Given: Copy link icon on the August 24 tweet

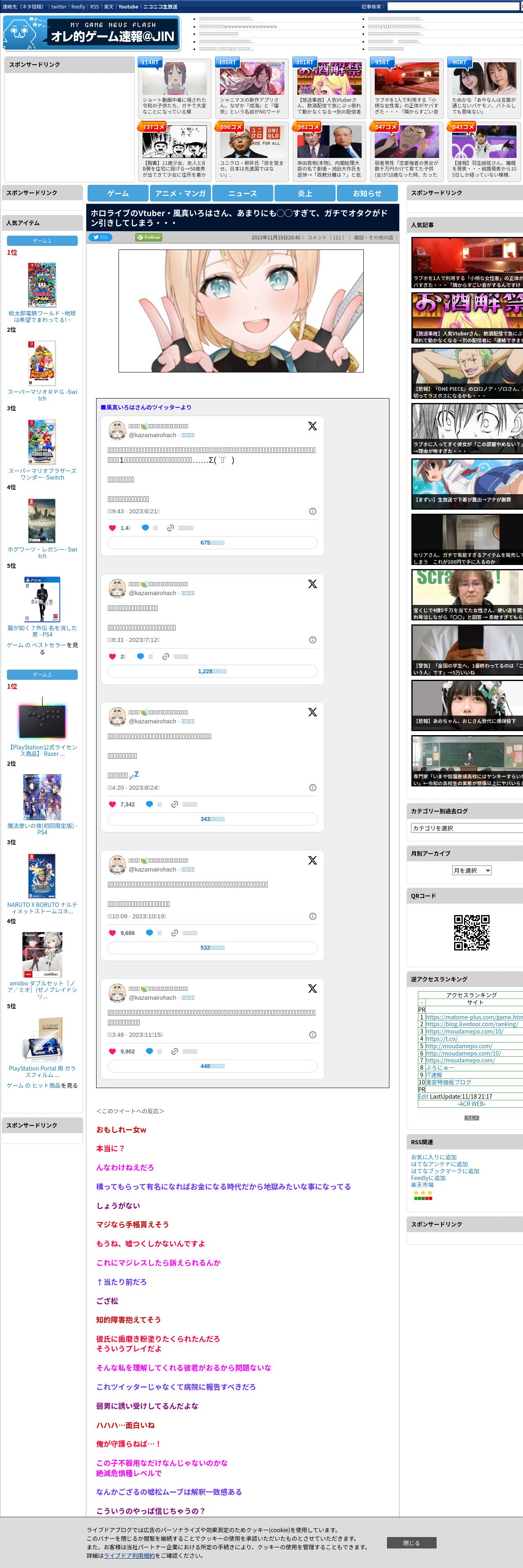Looking at the screenshot, I should click(175, 804).
